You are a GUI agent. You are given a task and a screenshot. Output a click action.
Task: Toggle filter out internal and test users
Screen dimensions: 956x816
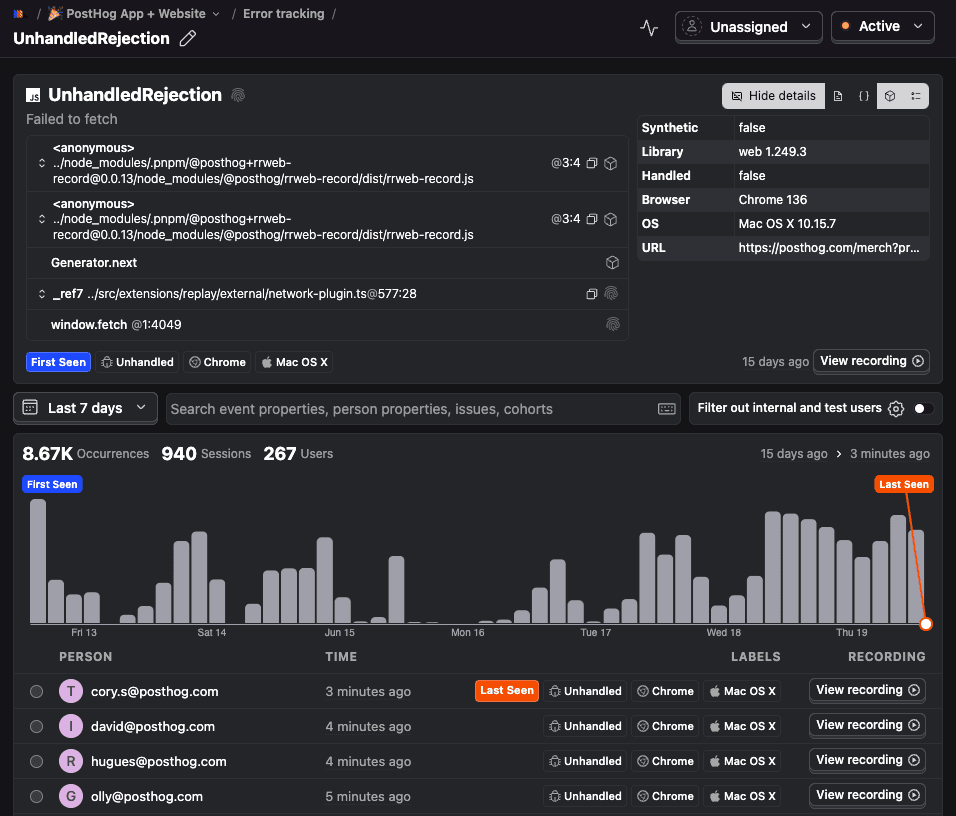(x=924, y=409)
